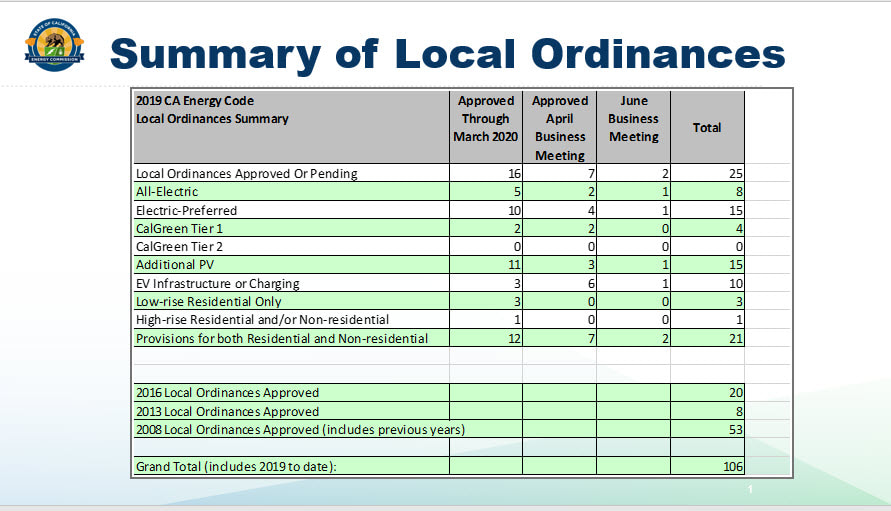
Task: Click the Approved Through March 2020 column header
Action: (x=485, y=119)
